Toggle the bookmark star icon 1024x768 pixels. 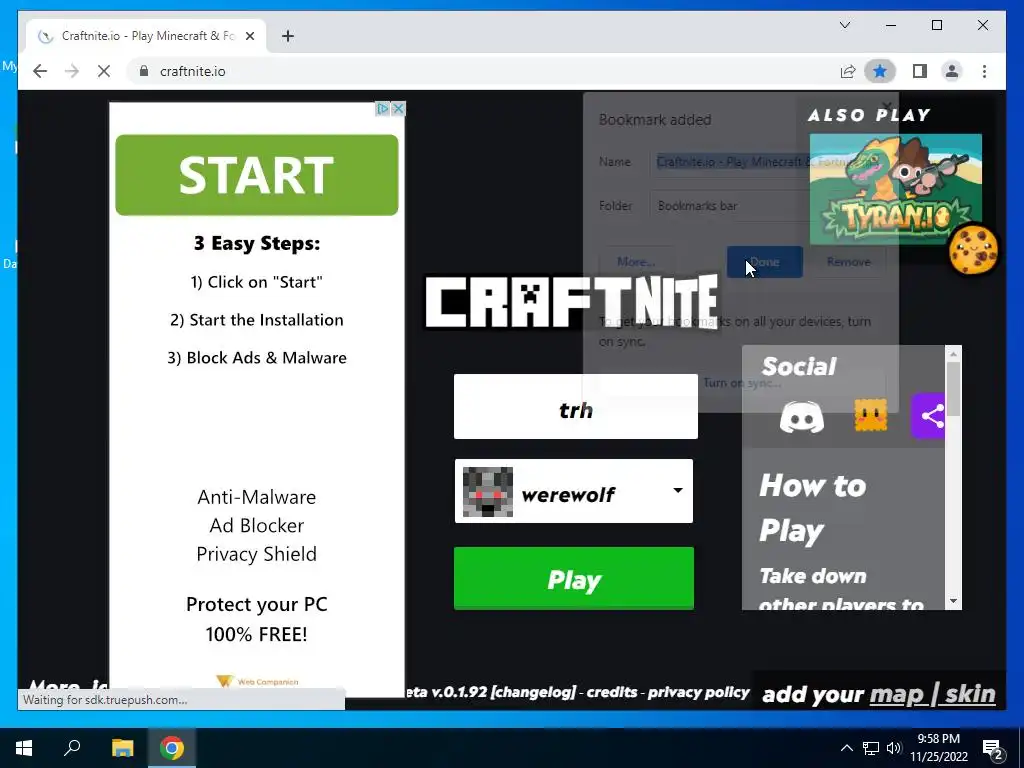point(880,71)
